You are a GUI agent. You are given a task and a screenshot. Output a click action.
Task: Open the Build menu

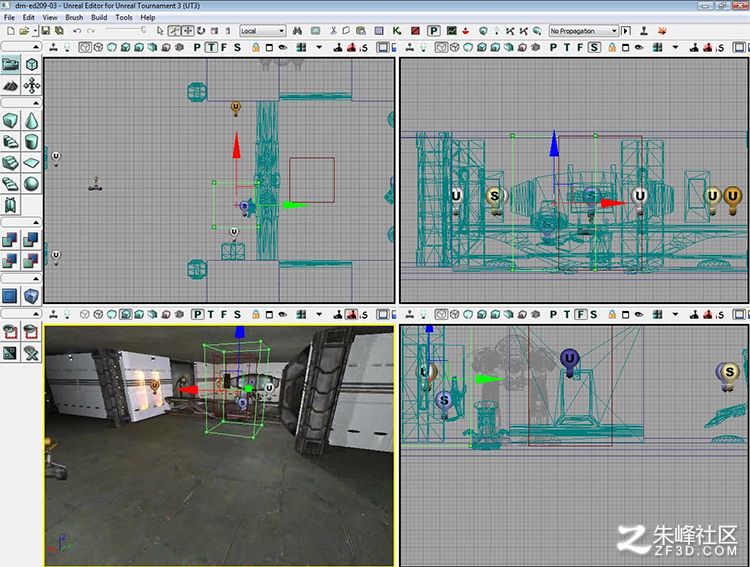[99, 17]
